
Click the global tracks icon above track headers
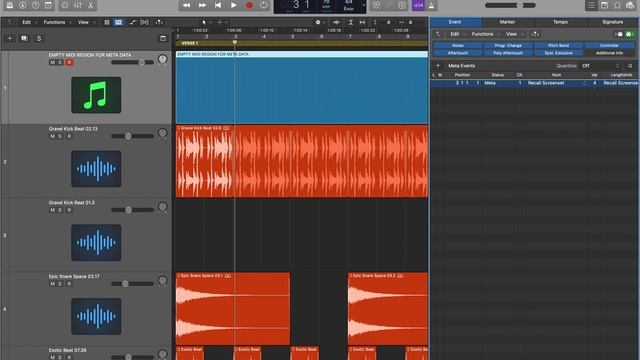click(x=163, y=38)
